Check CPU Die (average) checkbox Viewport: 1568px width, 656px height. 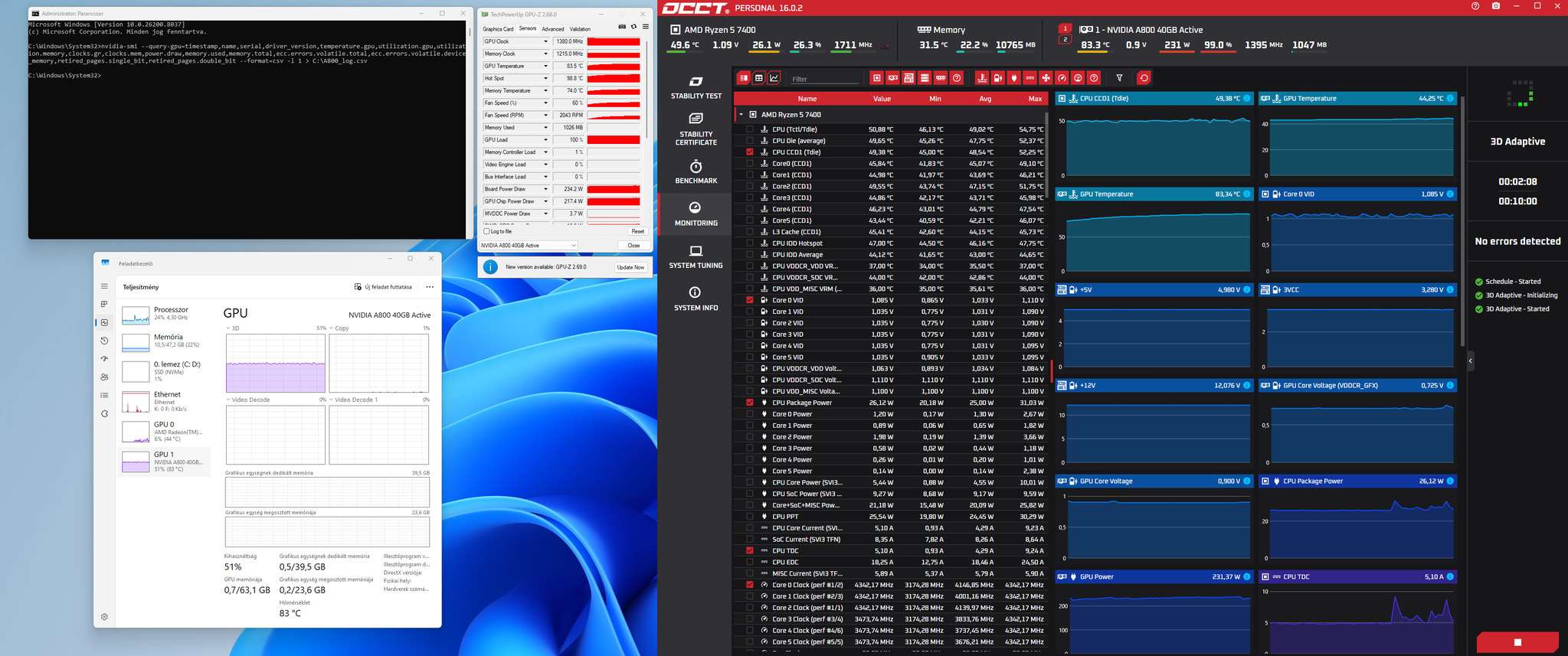749,141
